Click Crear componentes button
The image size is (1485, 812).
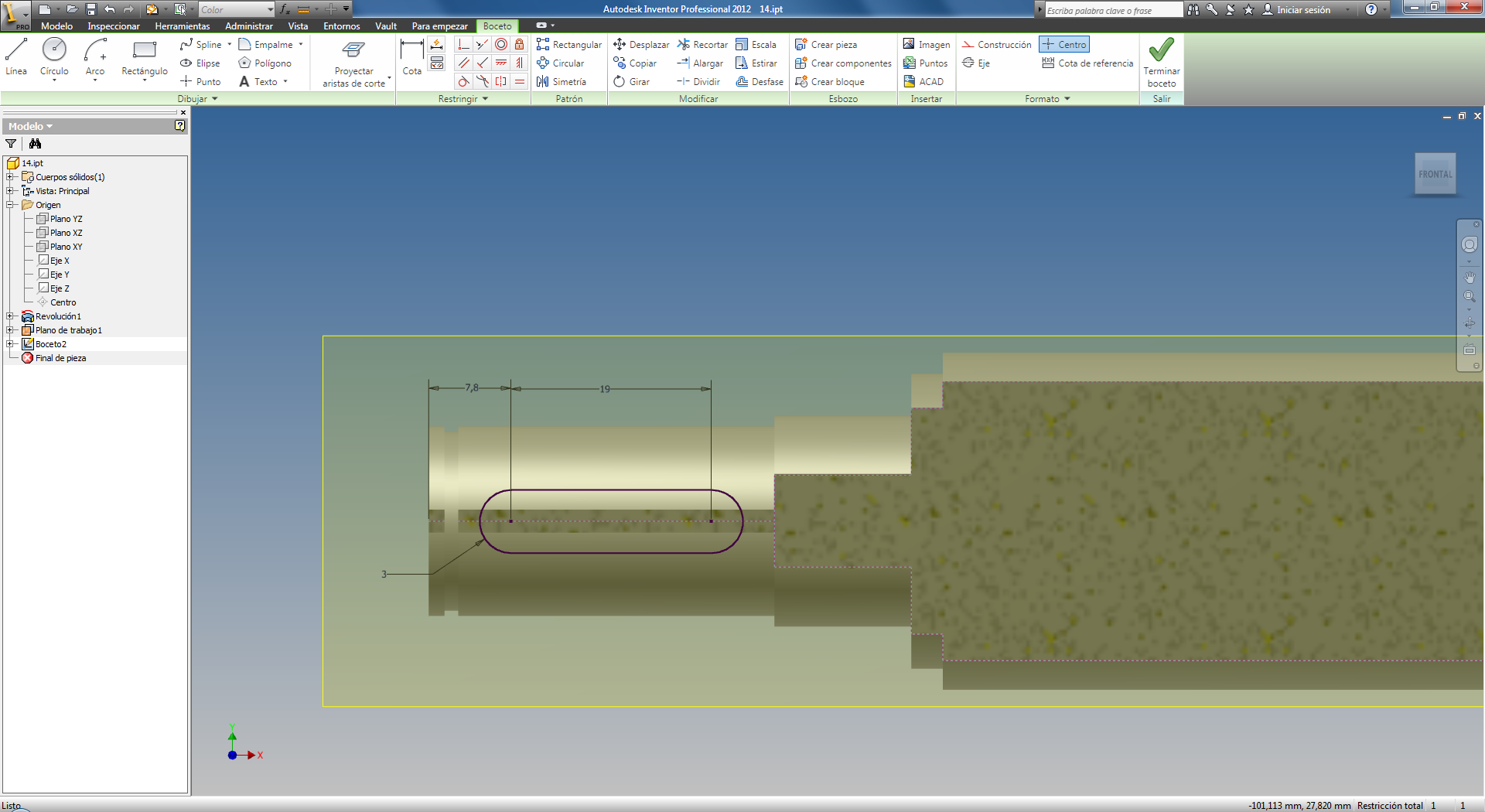pyautogui.click(x=843, y=63)
